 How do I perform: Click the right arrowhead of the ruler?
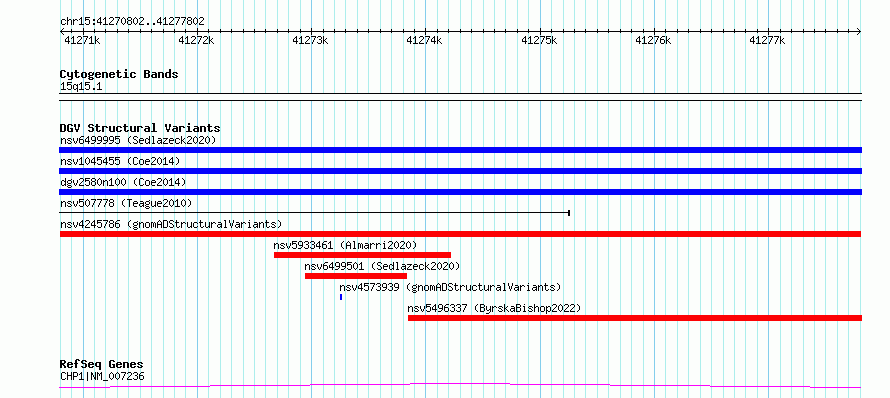(859, 32)
